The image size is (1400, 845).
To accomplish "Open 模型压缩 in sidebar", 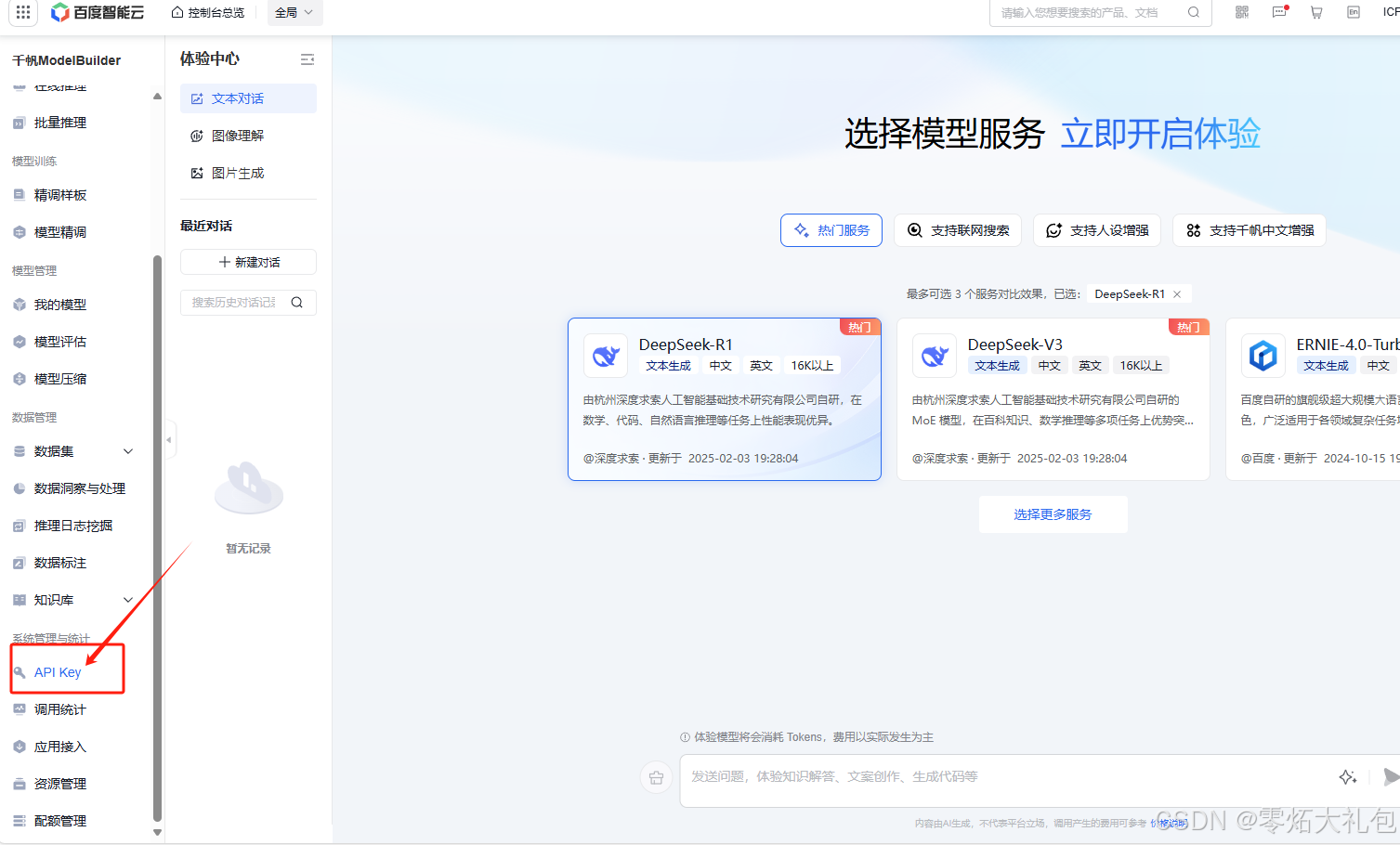I will point(60,379).
